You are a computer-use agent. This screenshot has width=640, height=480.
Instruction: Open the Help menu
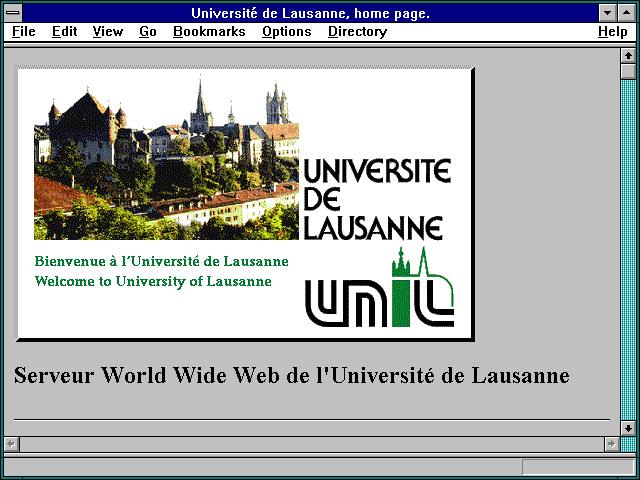[x=612, y=31]
